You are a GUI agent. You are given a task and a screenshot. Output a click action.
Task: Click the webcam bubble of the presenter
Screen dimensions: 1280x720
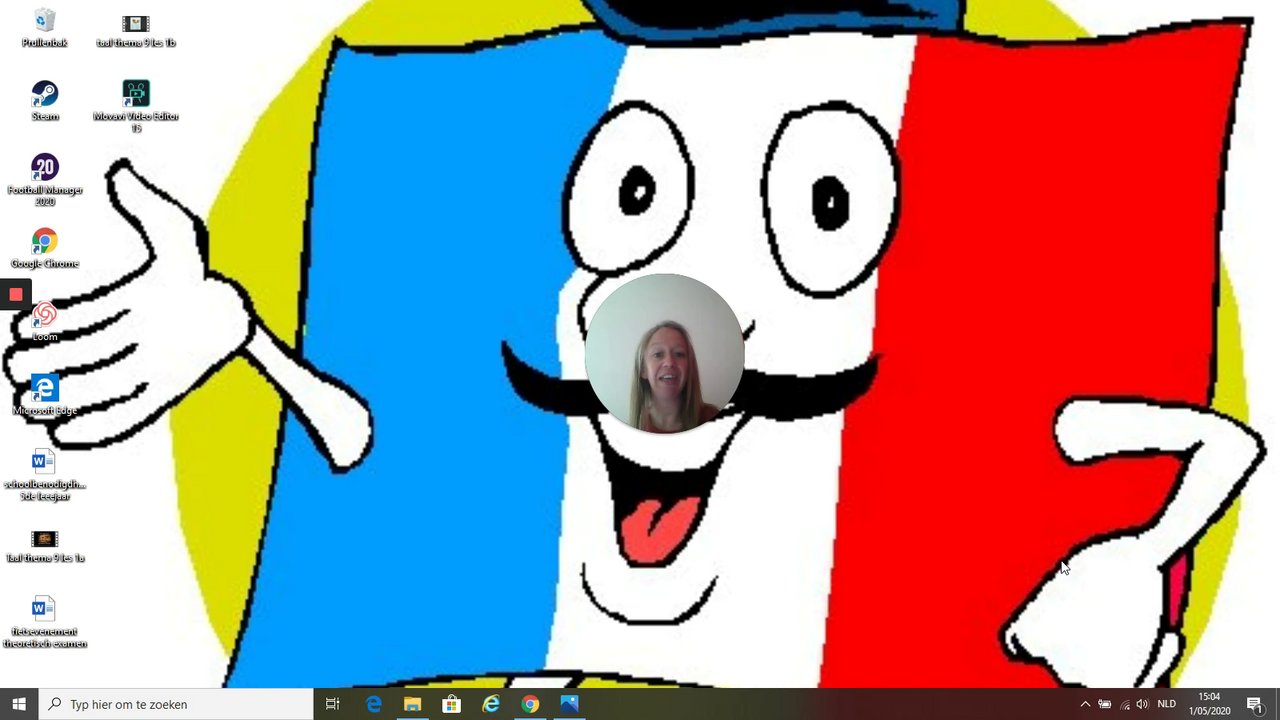(x=664, y=353)
